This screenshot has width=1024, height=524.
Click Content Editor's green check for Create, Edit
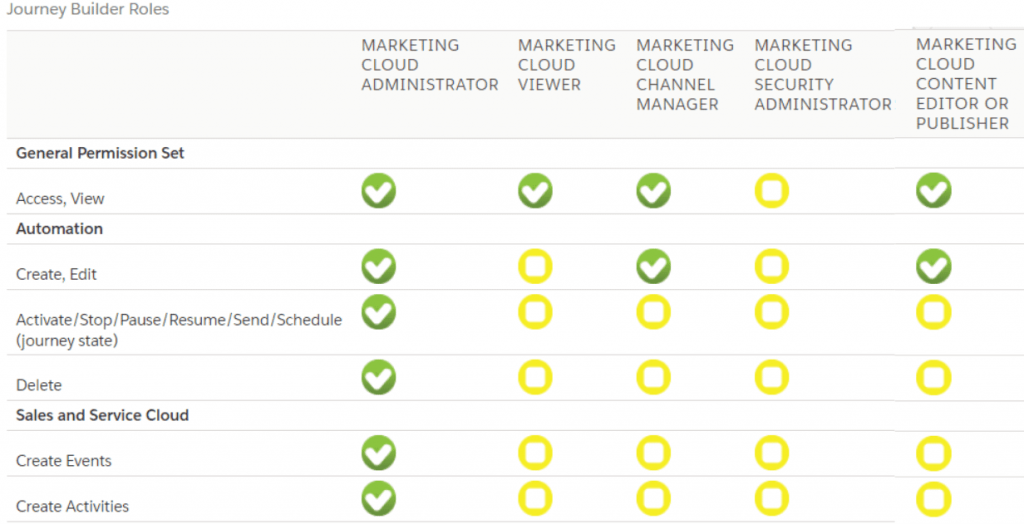pos(933,266)
